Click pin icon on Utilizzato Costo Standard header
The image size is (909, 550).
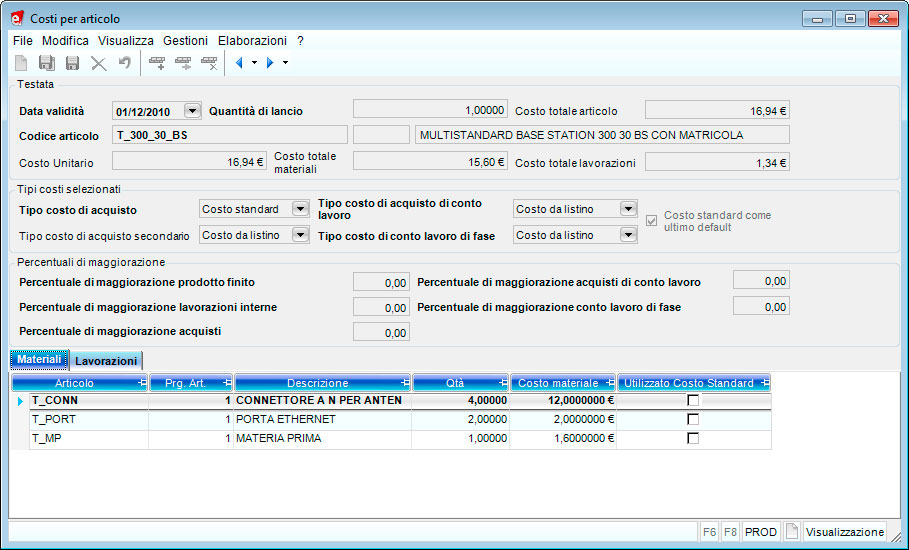point(765,383)
